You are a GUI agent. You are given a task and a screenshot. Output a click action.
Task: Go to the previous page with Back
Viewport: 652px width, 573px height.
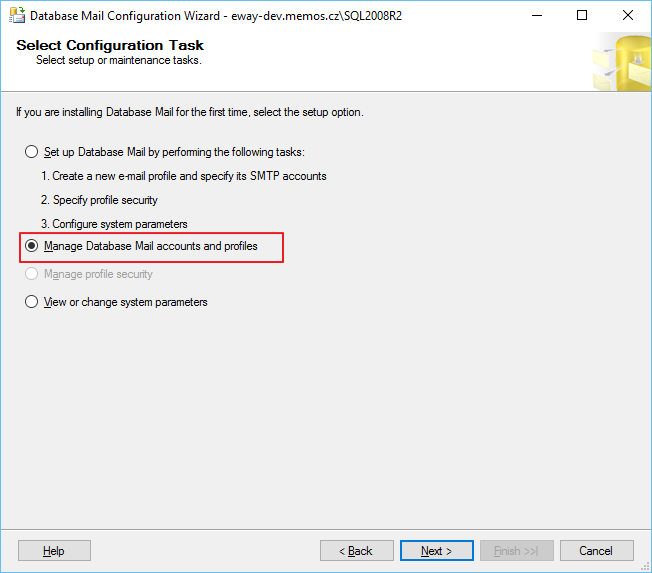pos(356,551)
